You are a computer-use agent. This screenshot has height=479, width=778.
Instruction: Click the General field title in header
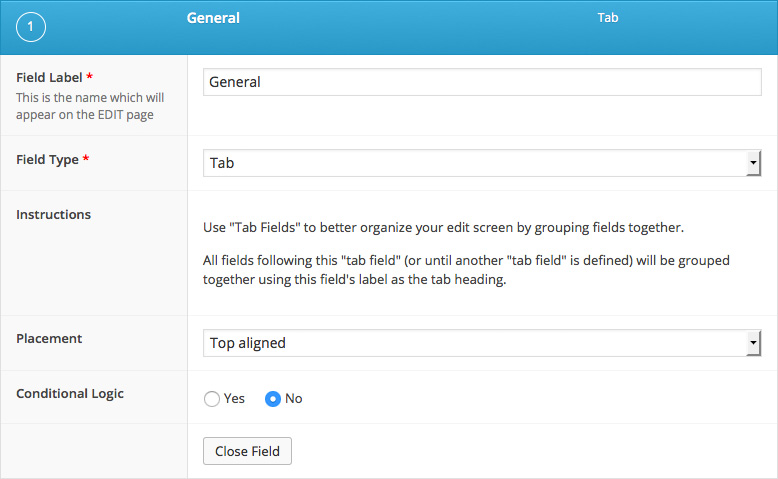[213, 18]
